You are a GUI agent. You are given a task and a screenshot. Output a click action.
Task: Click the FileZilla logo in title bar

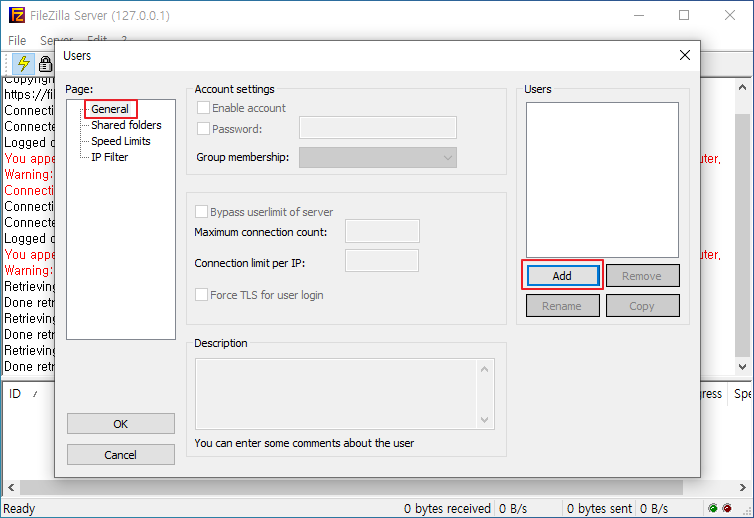[x=16, y=15]
